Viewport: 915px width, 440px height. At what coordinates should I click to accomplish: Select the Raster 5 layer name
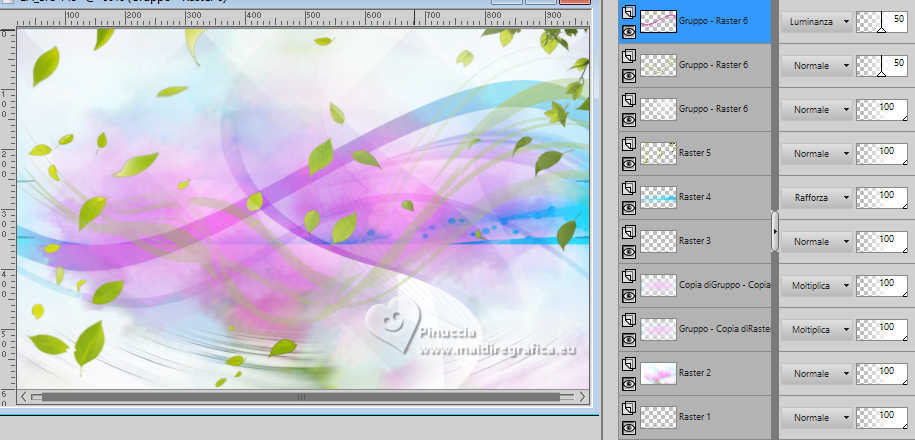pos(694,153)
